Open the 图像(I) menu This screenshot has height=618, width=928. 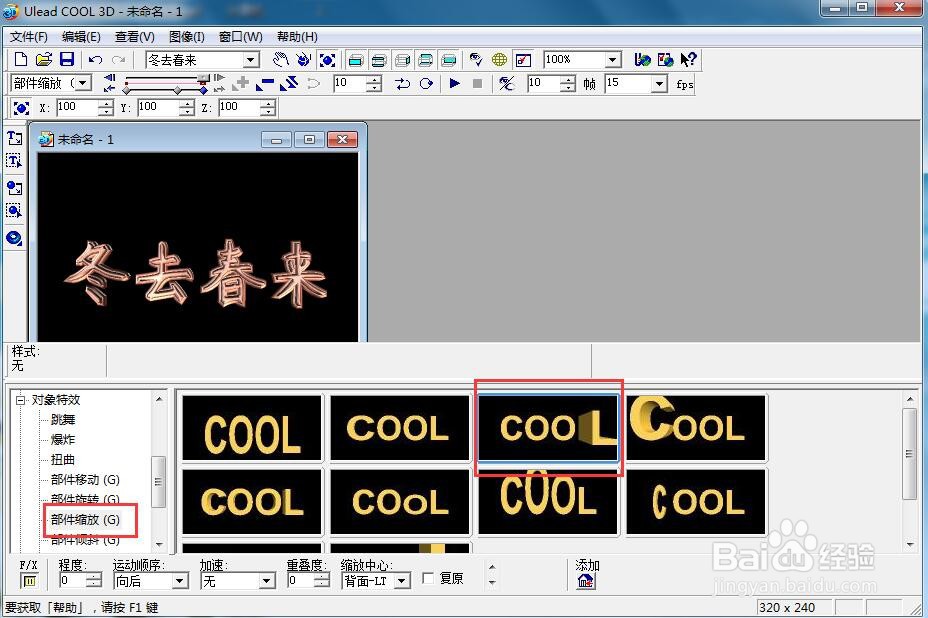(186, 37)
